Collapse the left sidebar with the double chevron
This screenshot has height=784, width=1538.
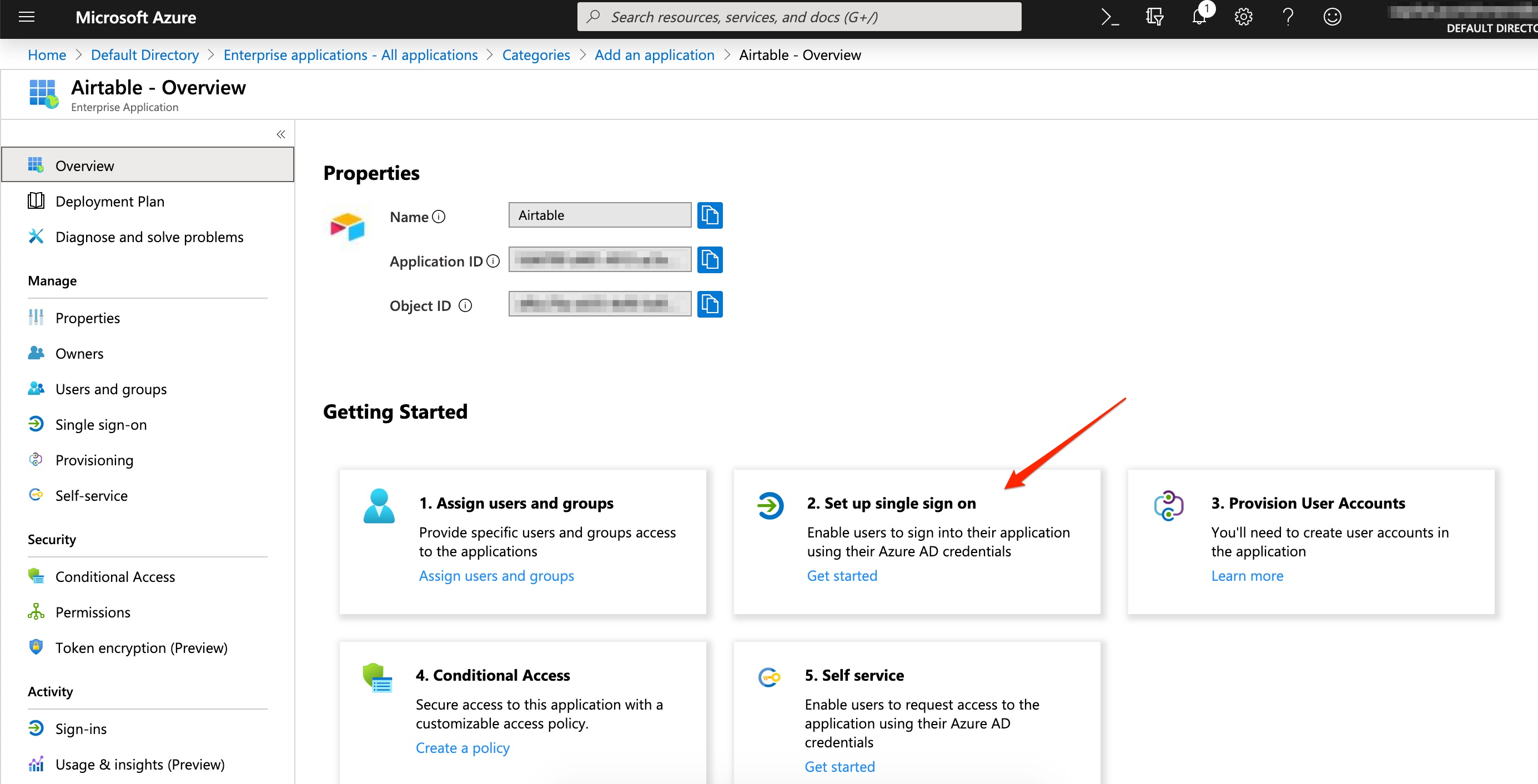tap(280, 134)
